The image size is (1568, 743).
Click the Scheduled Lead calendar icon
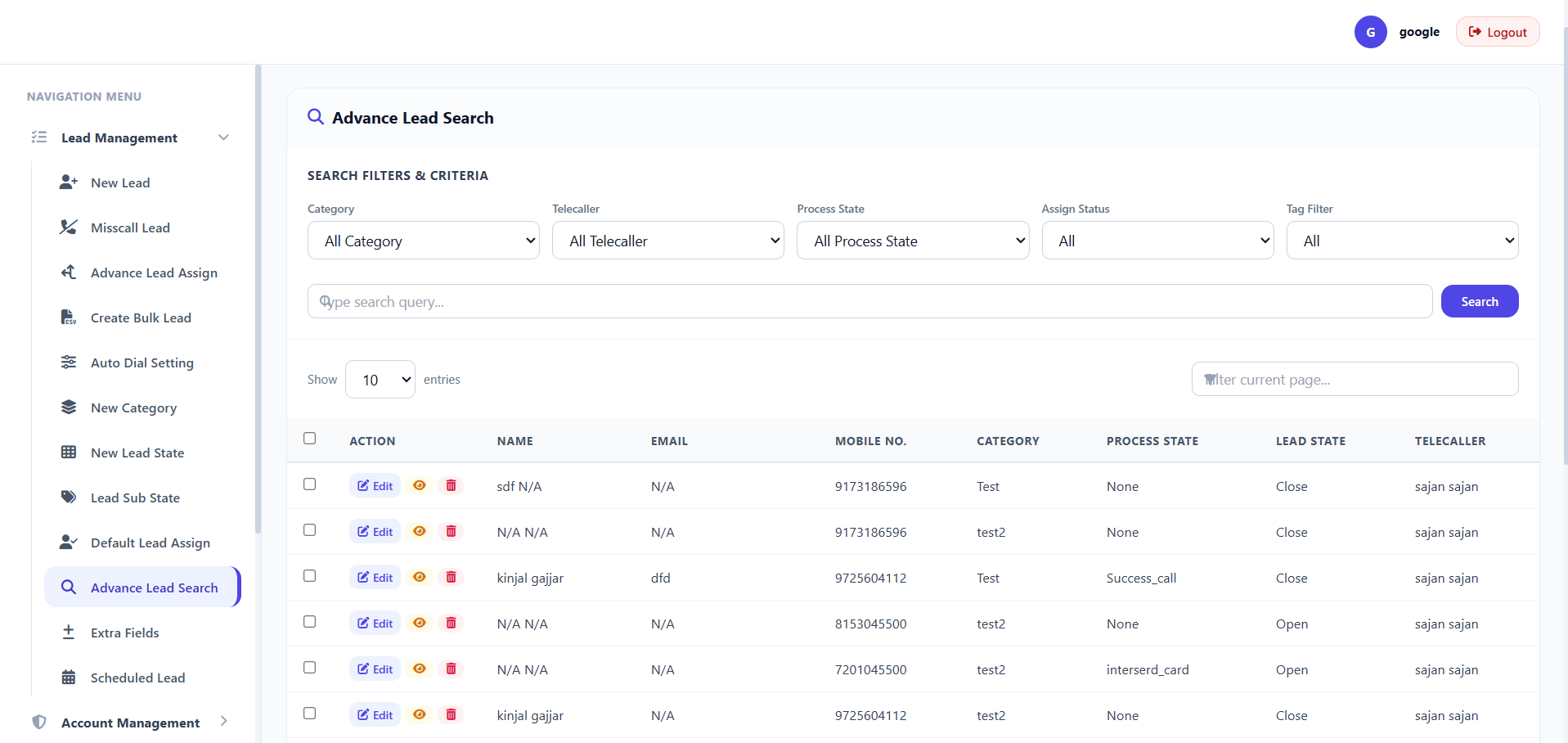point(69,678)
